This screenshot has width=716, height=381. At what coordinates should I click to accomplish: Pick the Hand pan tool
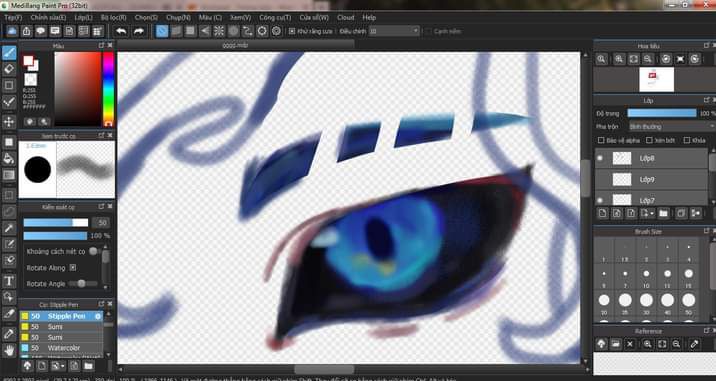[x=9, y=351]
